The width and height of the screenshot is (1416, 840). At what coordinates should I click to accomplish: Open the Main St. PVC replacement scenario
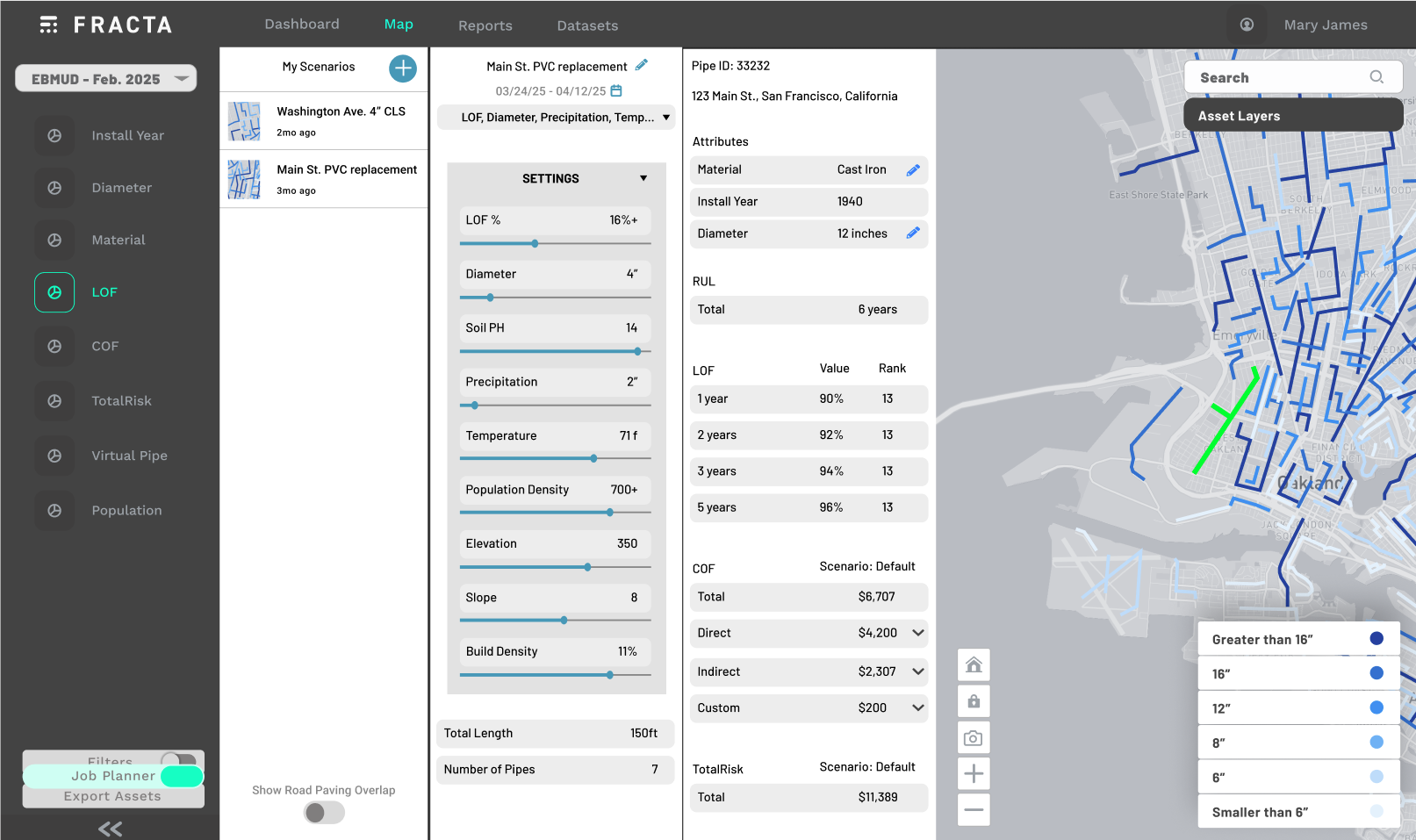tap(324, 179)
